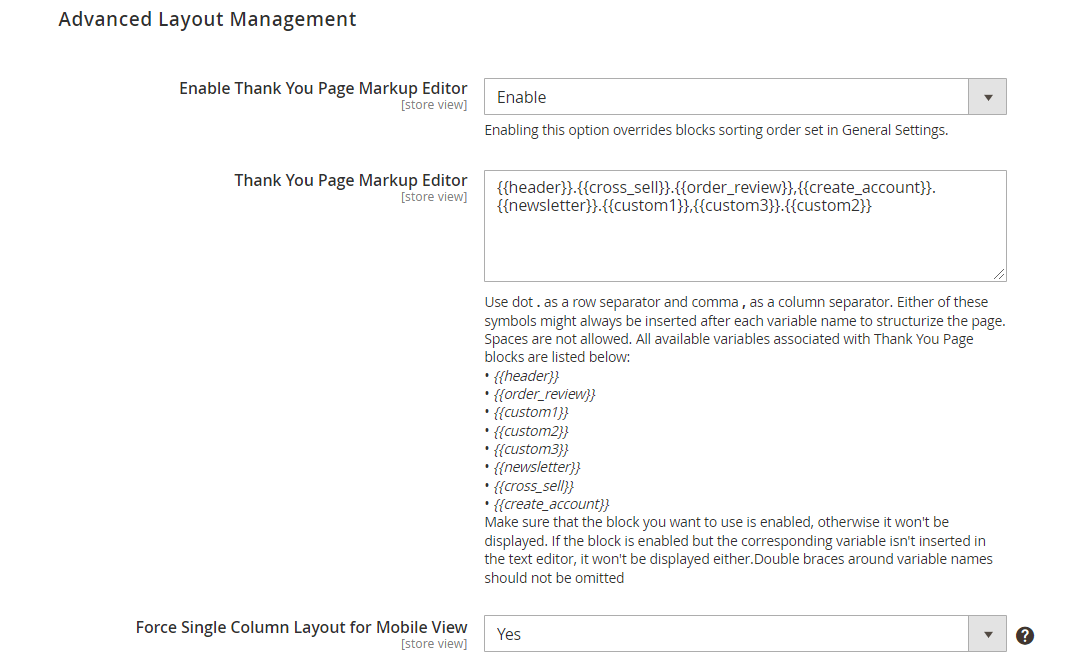Click the markup editor textarea resize handle
The height and width of the screenshot is (668, 1083).
(x=999, y=274)
